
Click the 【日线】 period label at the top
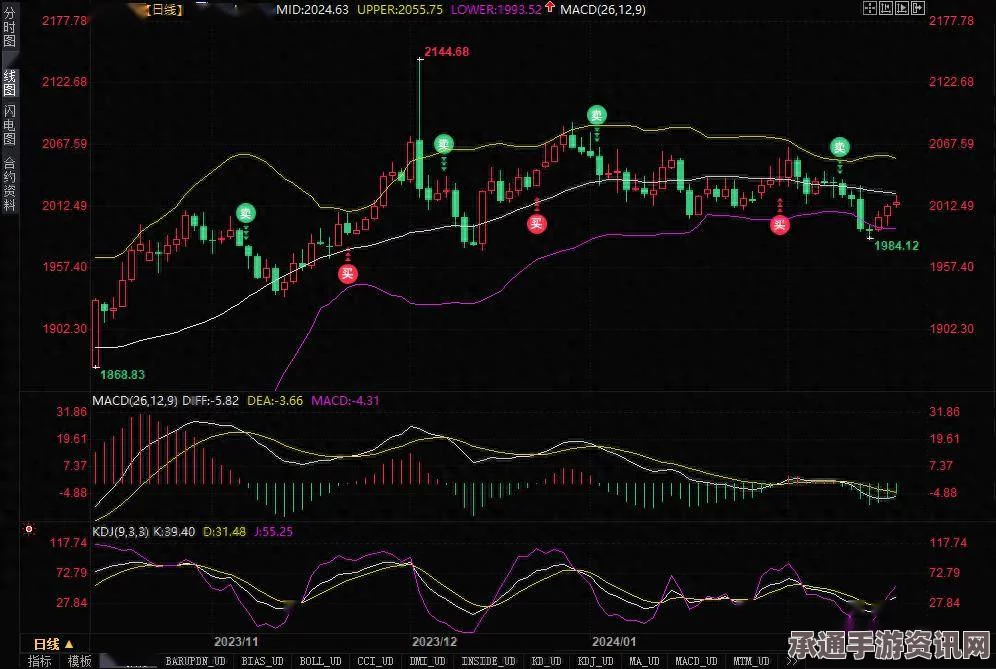[164, 10]
